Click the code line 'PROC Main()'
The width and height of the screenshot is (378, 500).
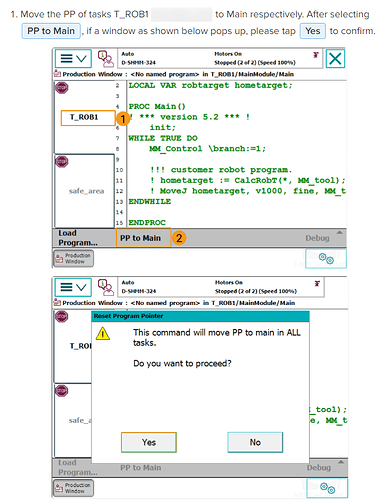click(x=157, y=107)
